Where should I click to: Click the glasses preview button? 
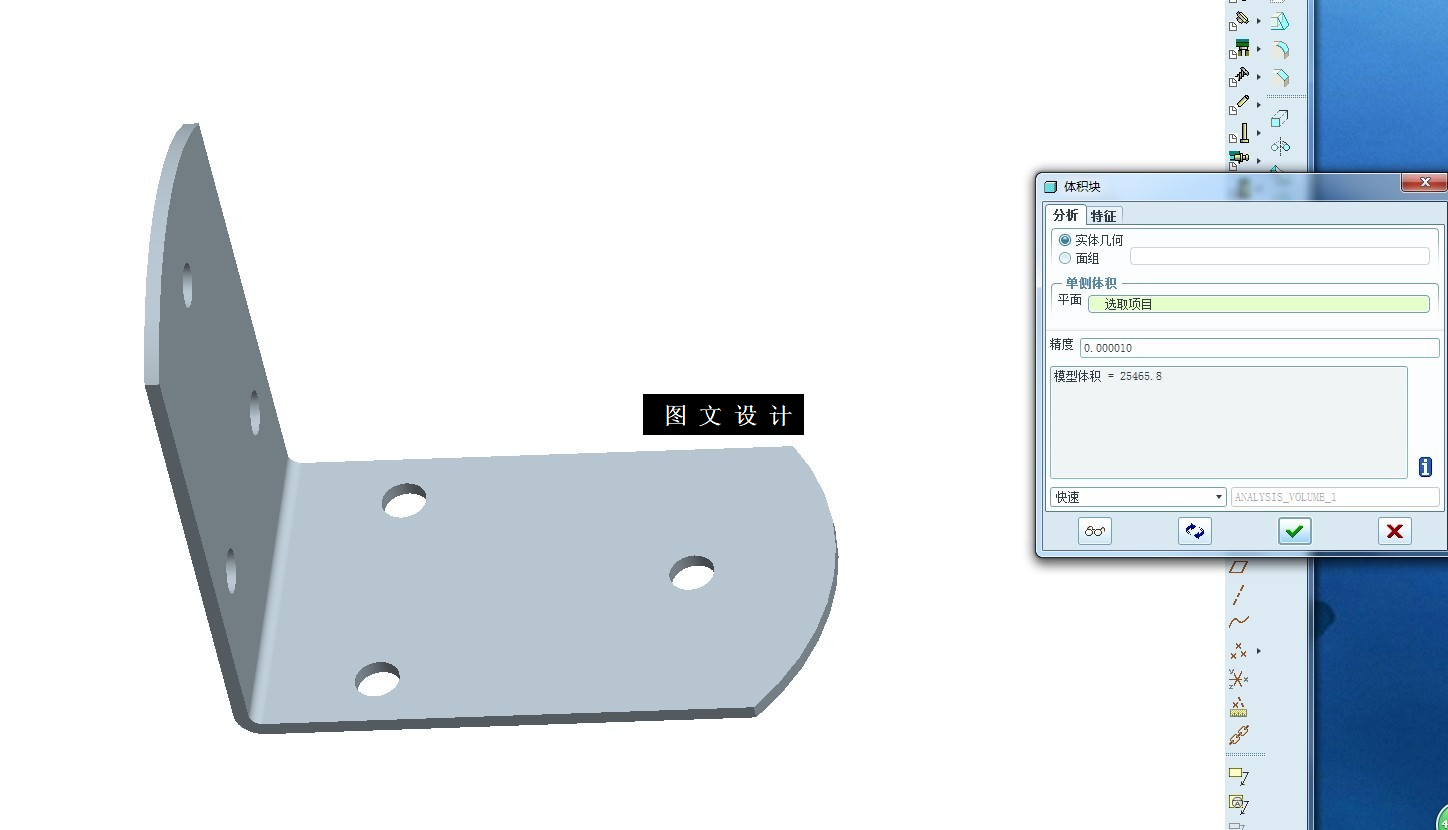[1095, 531]
